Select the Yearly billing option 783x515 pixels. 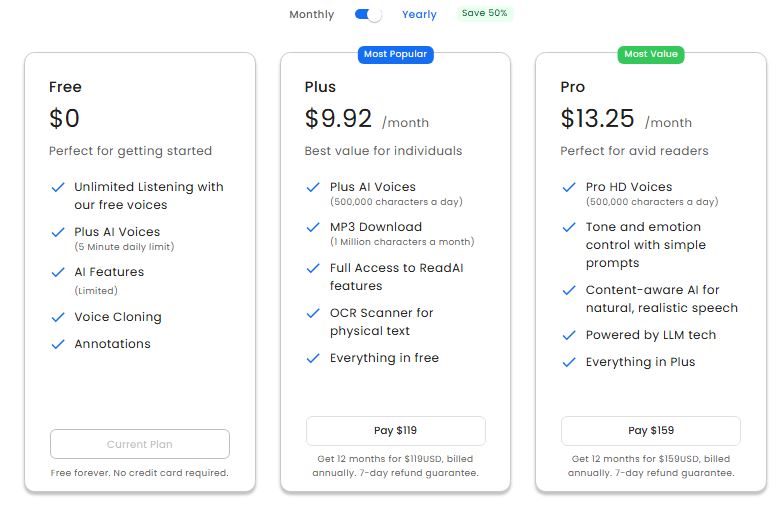coord(419,15)
